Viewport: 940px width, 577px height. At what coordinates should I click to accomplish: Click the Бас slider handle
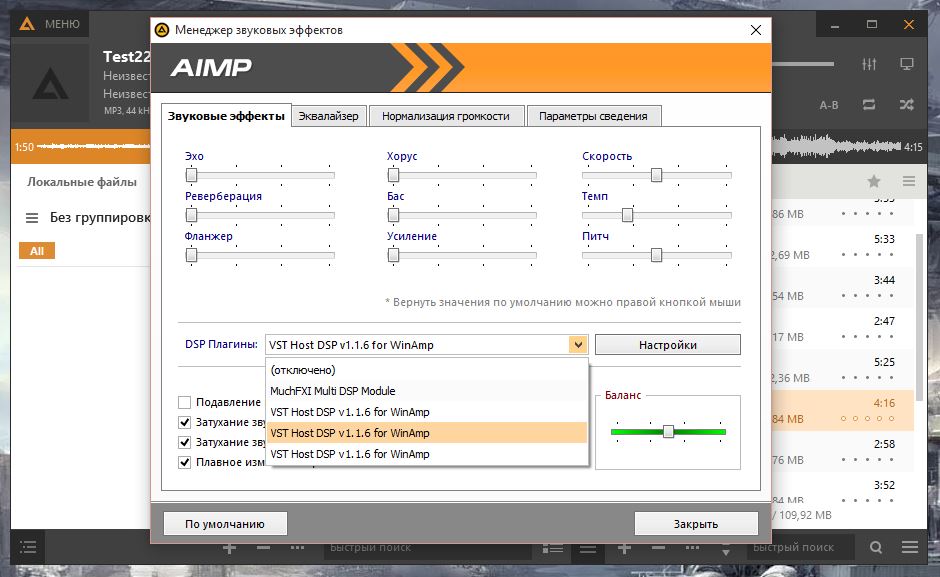click(x=393, y=215)
